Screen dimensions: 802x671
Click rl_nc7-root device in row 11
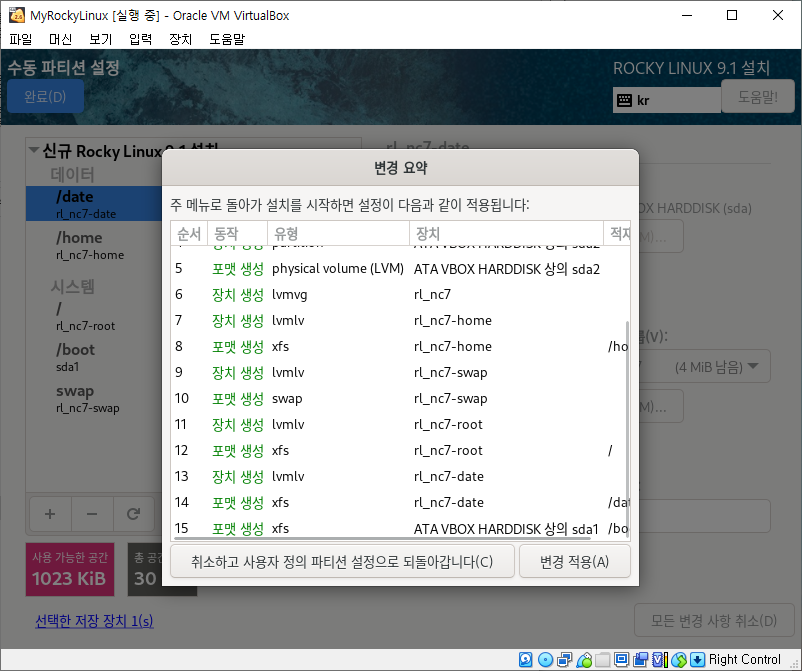448,424
